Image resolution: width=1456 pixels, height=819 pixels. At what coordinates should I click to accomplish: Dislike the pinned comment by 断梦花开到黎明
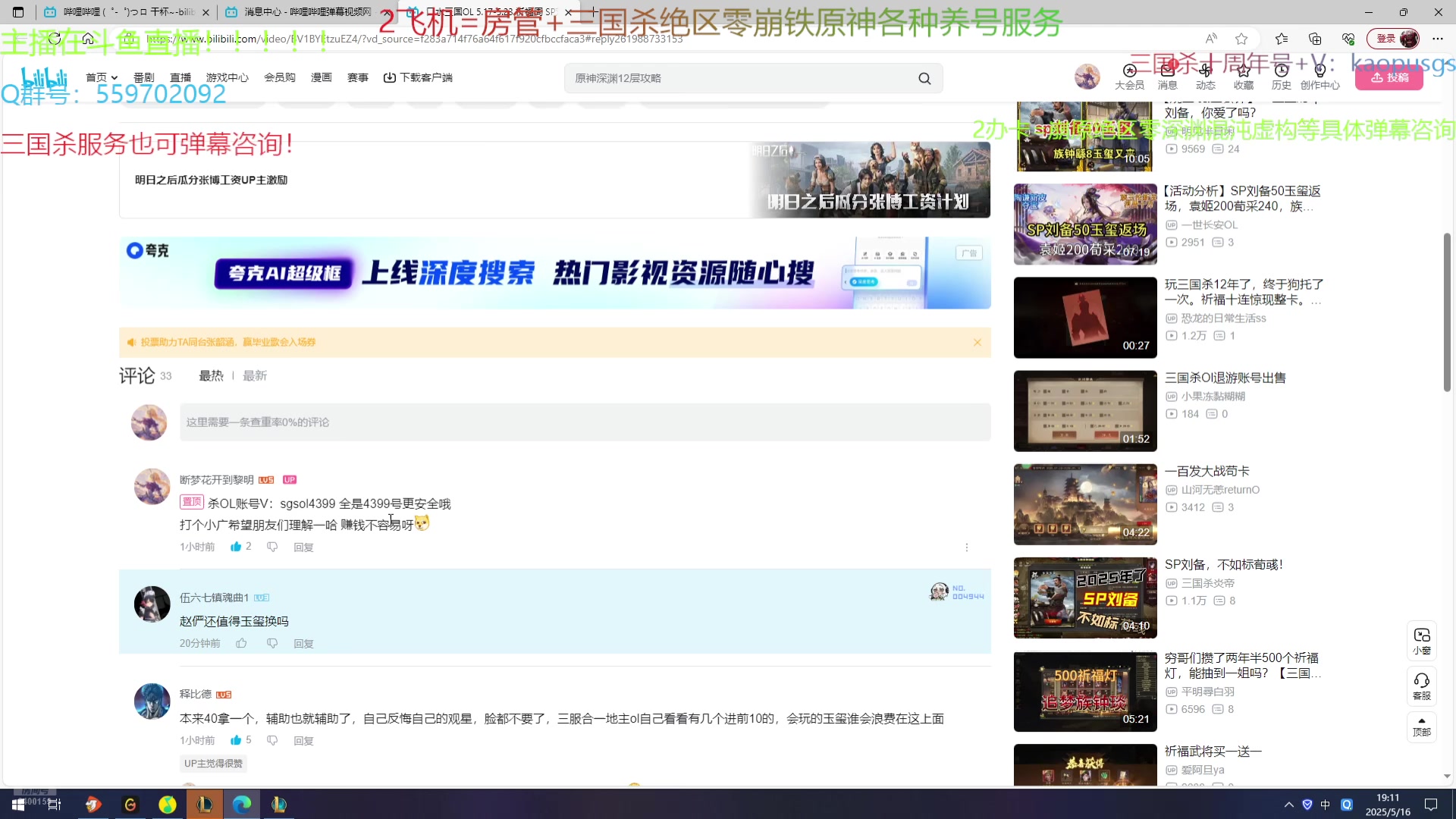click(272, 547)
